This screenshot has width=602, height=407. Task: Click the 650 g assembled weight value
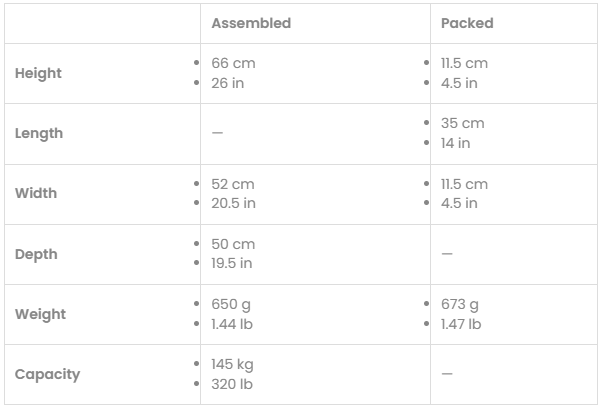233,304
